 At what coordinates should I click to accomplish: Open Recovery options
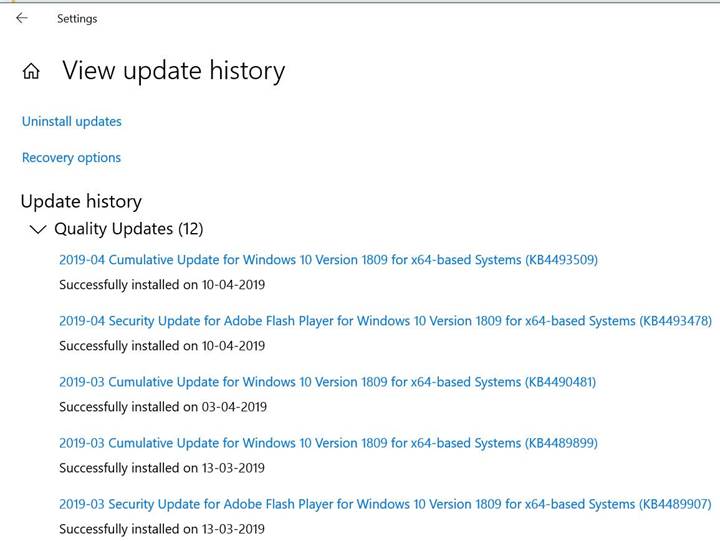coord(71,157)
